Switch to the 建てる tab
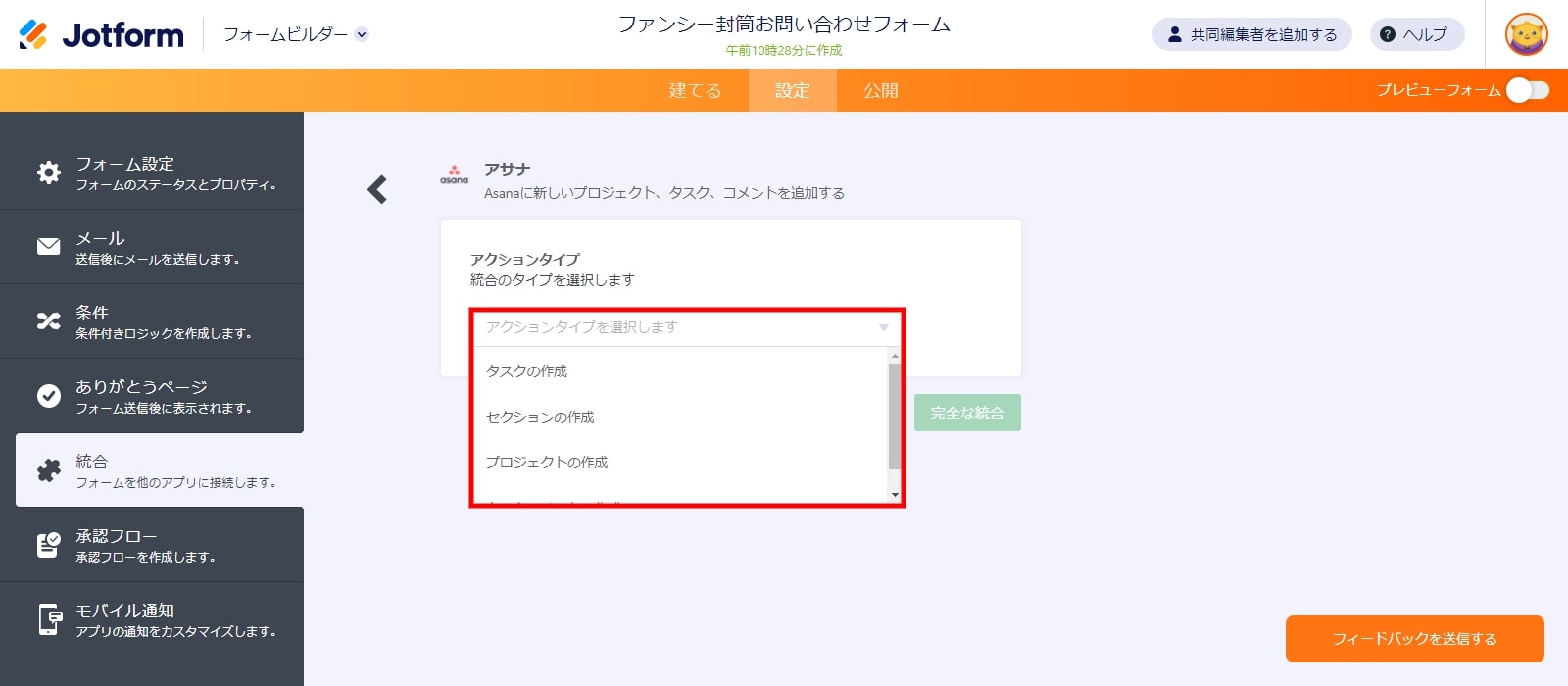The width and height of the screenshot is (1568, 686). tap(695, 90)
